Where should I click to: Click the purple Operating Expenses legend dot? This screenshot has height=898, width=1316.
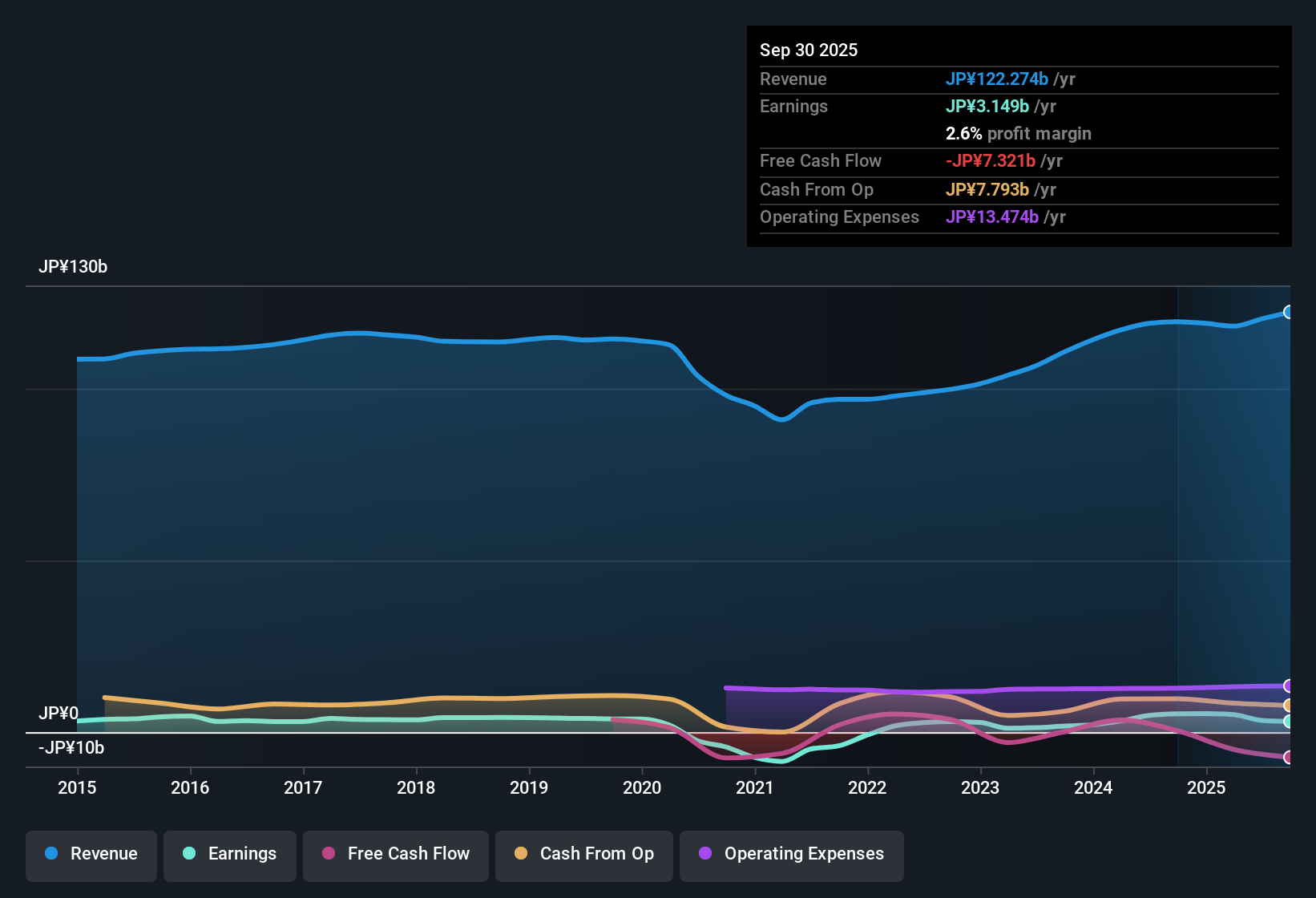click(x=705, y=854)
